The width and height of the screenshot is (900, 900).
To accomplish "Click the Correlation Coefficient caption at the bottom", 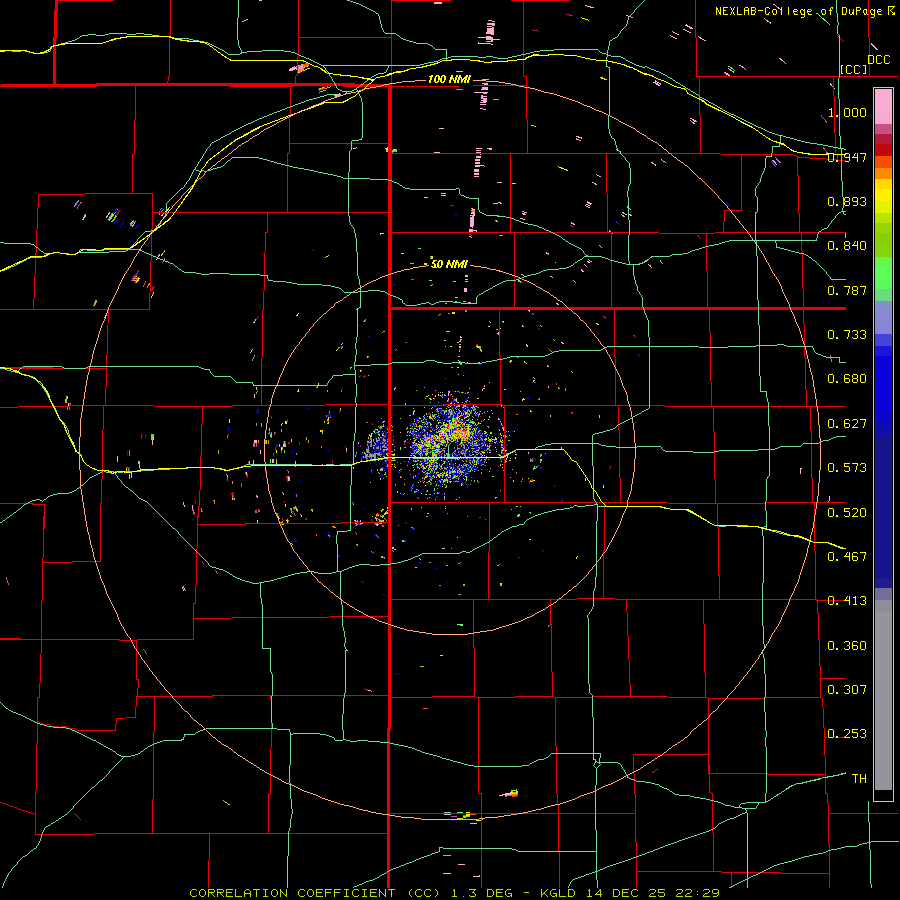I will pyautogui.click(x=455, y=893).
